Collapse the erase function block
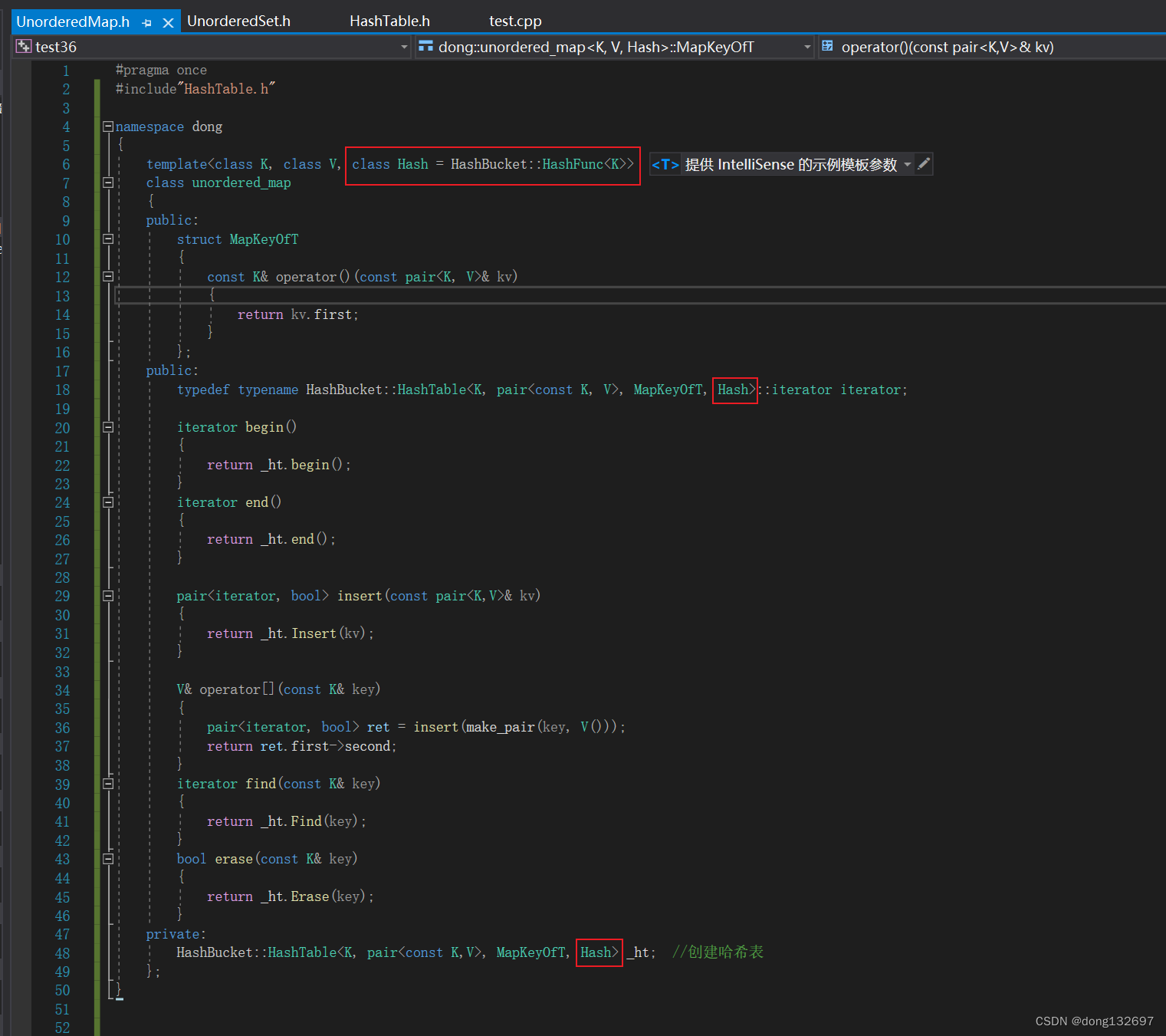This screenshot has height=1036, width=1166. (108, 859)
